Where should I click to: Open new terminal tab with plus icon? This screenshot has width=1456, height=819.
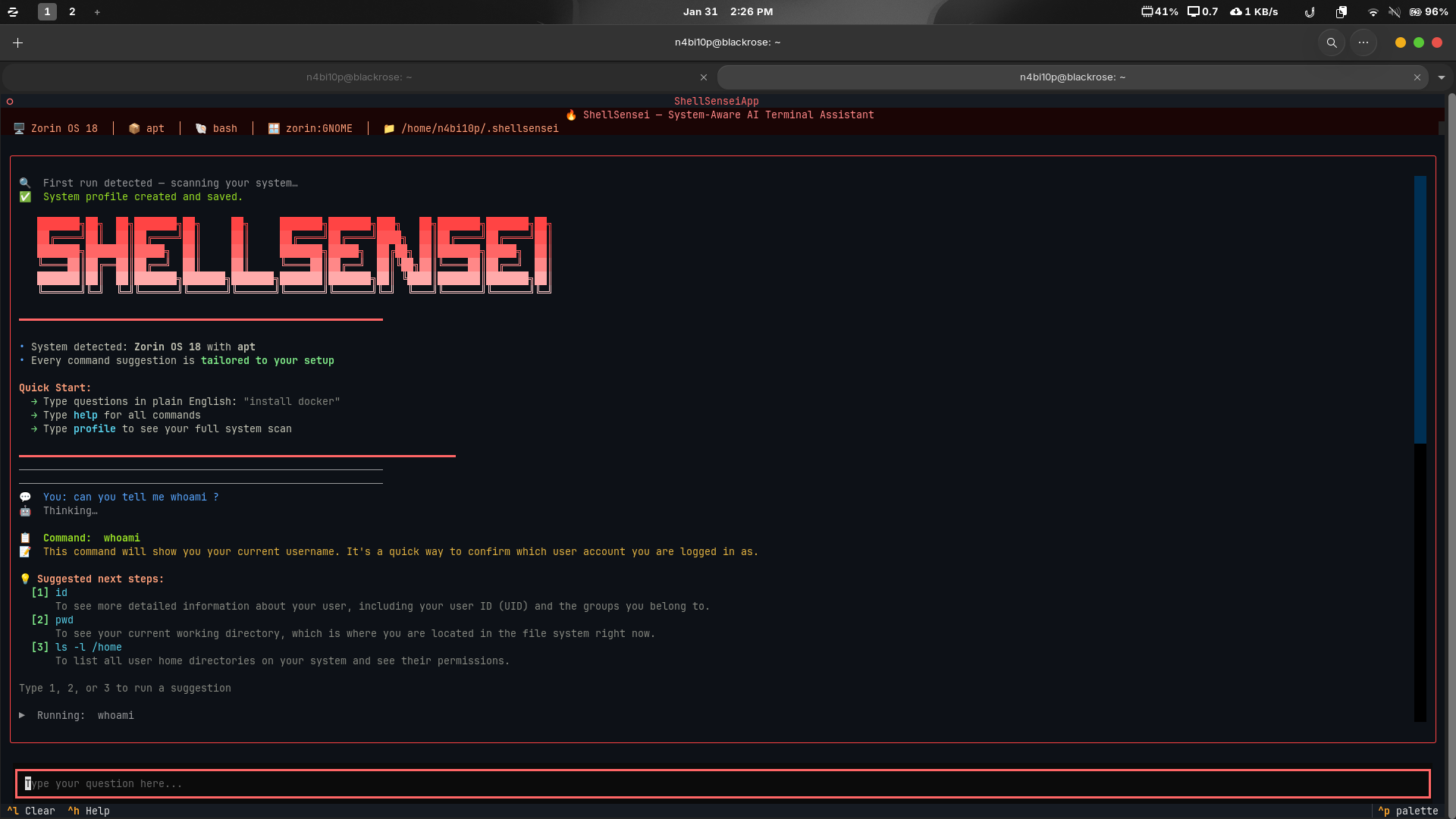[x=17, y=43]
